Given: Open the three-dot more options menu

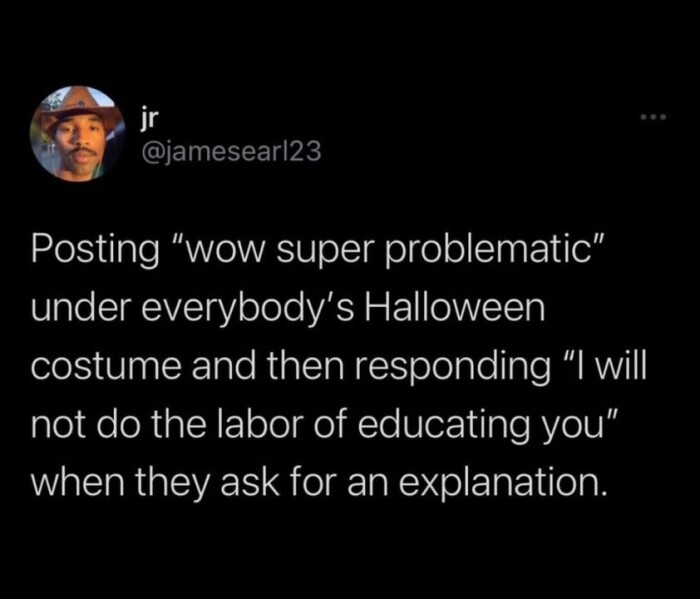Looking at the screenshot, I should 654,119.
